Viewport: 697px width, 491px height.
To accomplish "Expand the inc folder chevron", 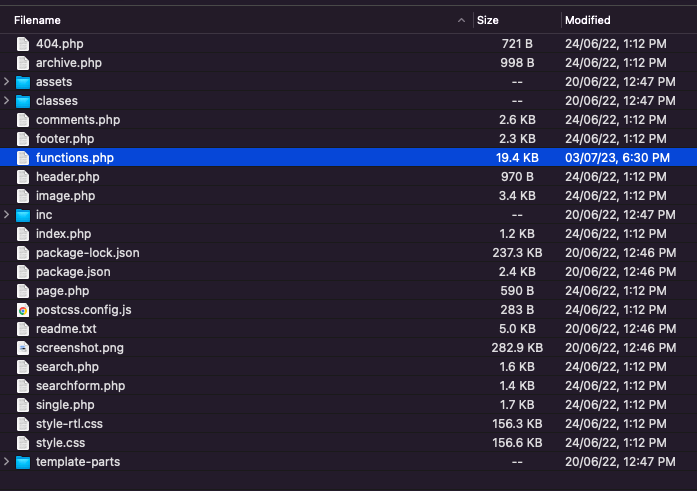I will (6, 215).
